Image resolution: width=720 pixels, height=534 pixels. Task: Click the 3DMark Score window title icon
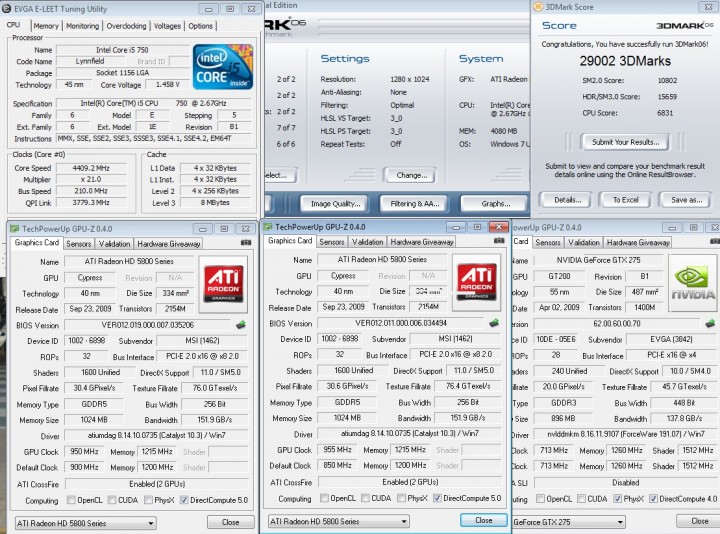538,7
